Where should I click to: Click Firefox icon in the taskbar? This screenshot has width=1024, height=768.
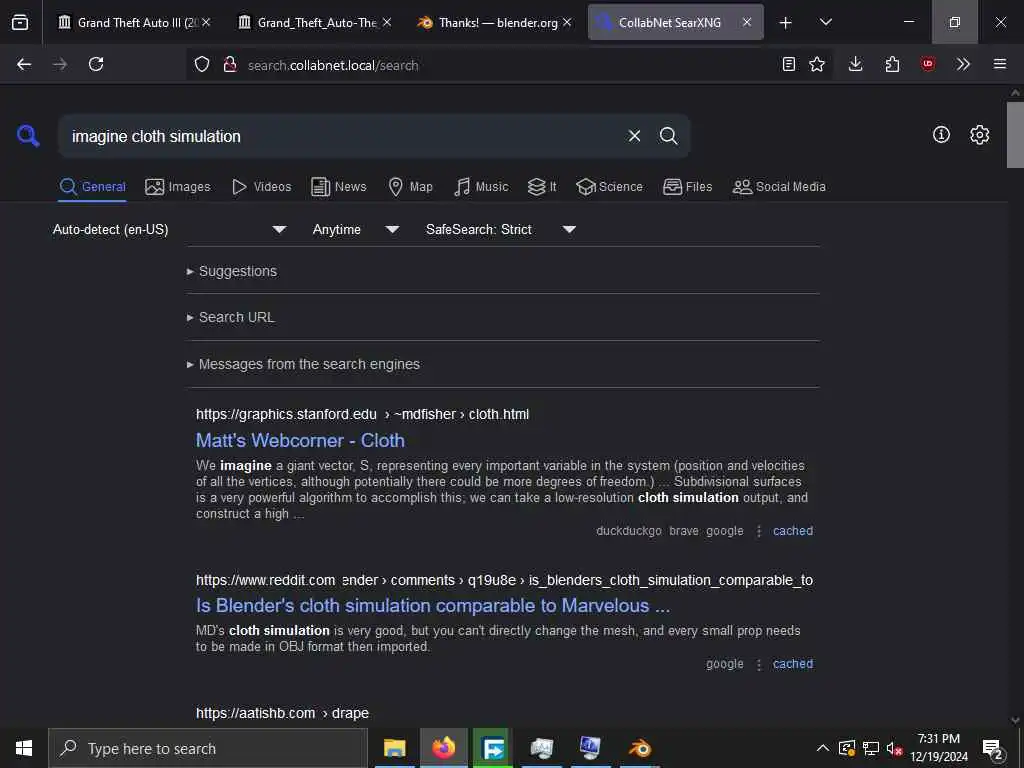coord(443,748)
